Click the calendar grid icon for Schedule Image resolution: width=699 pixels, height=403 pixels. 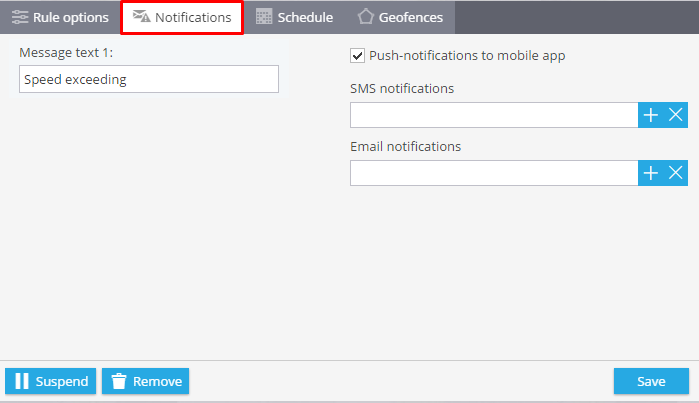coord(264,17)
